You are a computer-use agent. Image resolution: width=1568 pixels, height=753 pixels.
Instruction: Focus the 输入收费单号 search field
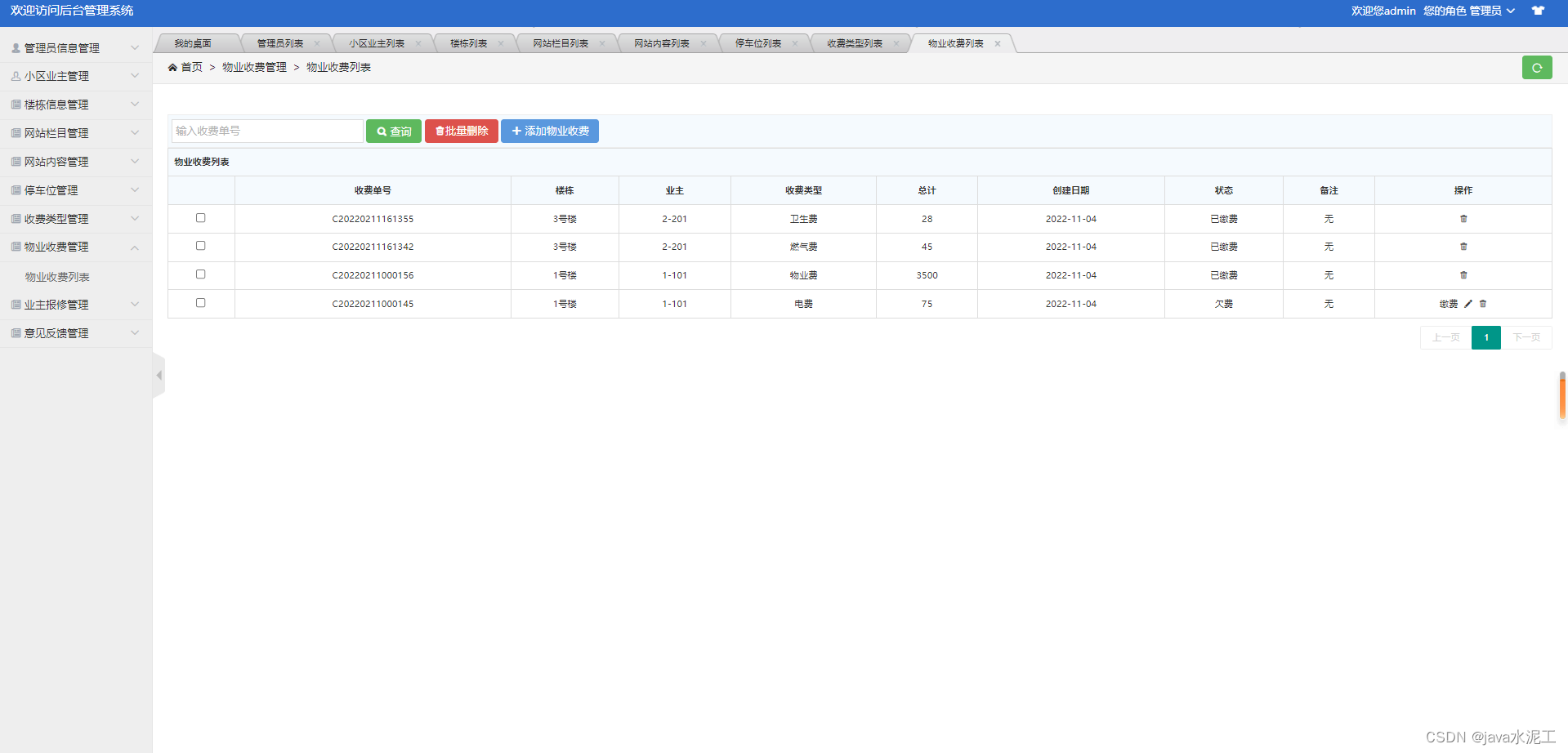[267, 131]
